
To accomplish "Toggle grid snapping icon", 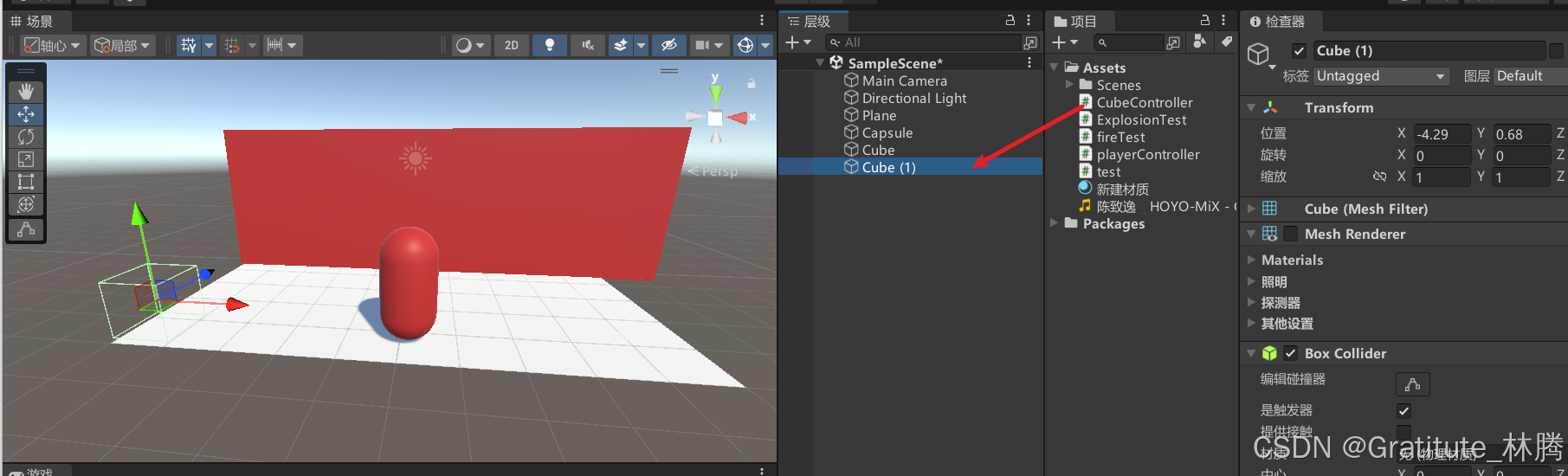I will point(231,45).
